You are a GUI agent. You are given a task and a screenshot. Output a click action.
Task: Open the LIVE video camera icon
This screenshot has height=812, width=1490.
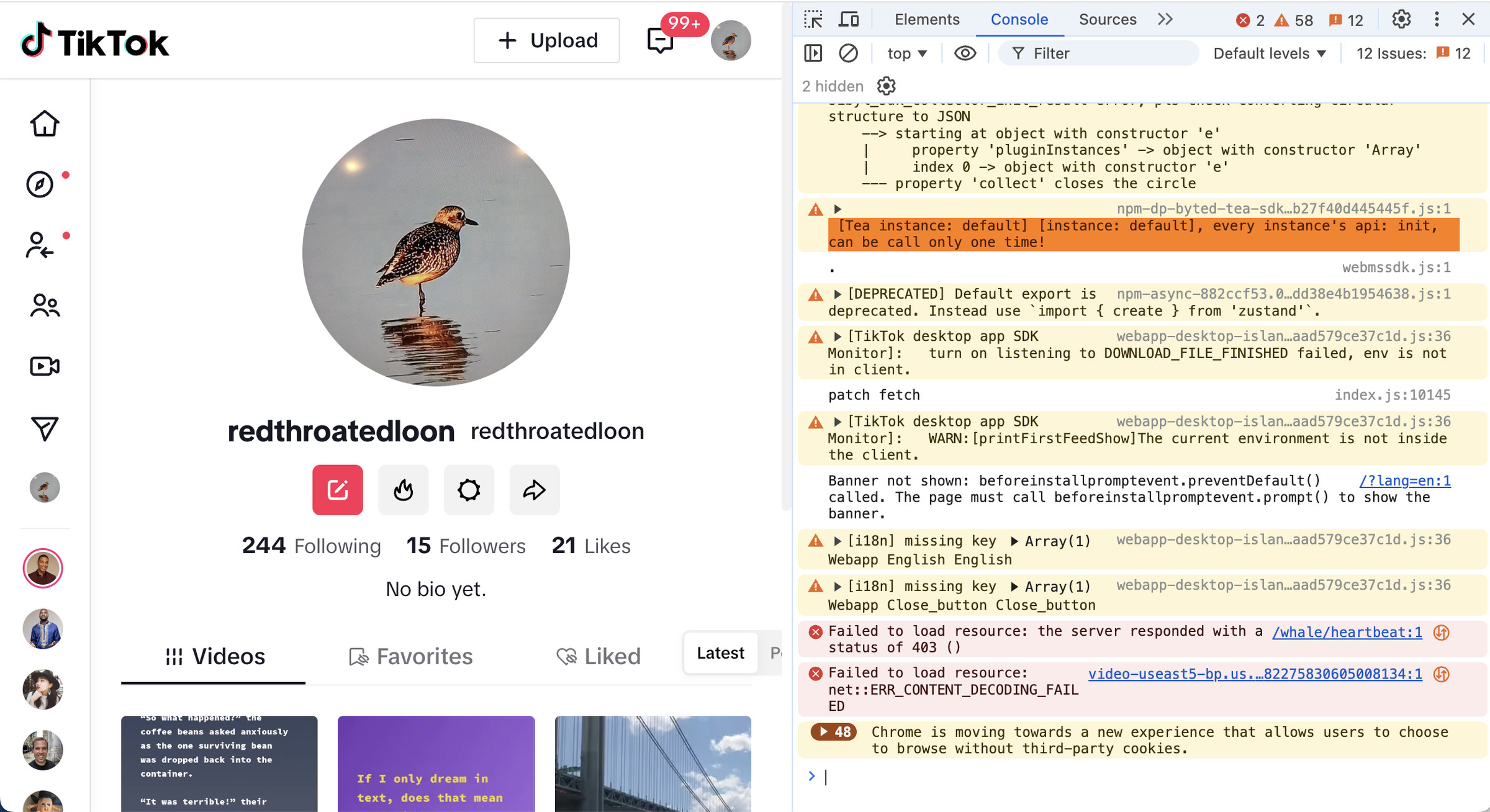coord(45,366)
